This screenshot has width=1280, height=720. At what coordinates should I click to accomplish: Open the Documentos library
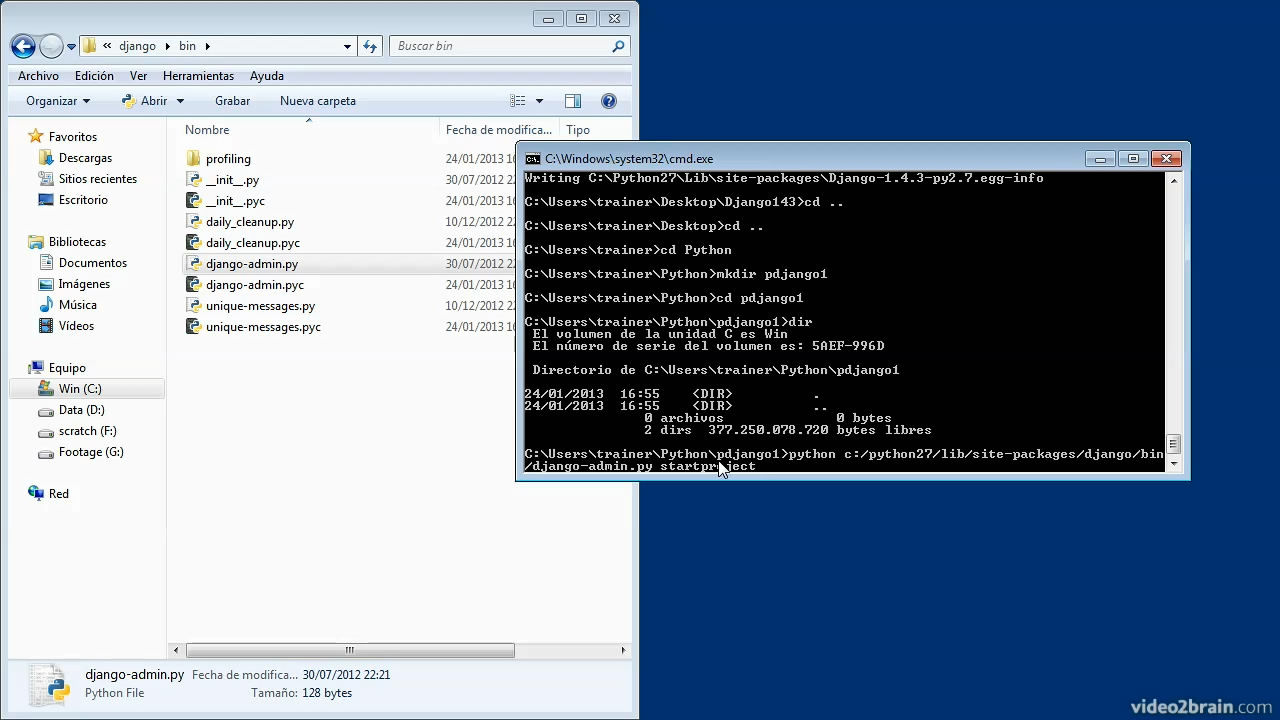pos(92,263)
